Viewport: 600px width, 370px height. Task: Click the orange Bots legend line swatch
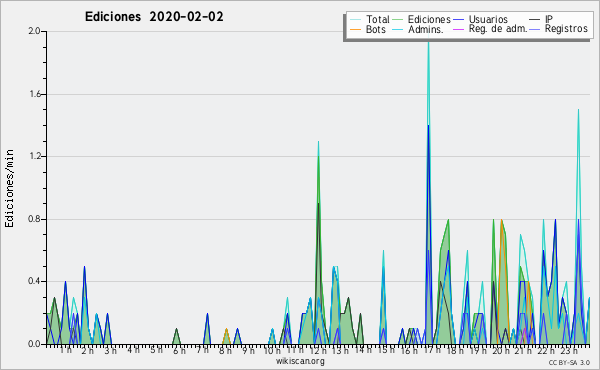click(355, 29)
